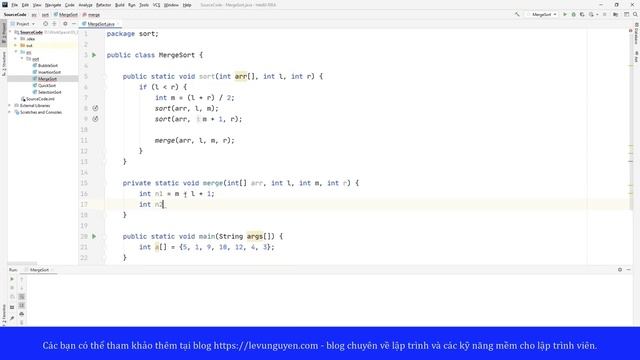The image size is (640, 360).
Task: Close the MergeSort.java editor tab
Action: pyautogui.click(x=118, y=24)
